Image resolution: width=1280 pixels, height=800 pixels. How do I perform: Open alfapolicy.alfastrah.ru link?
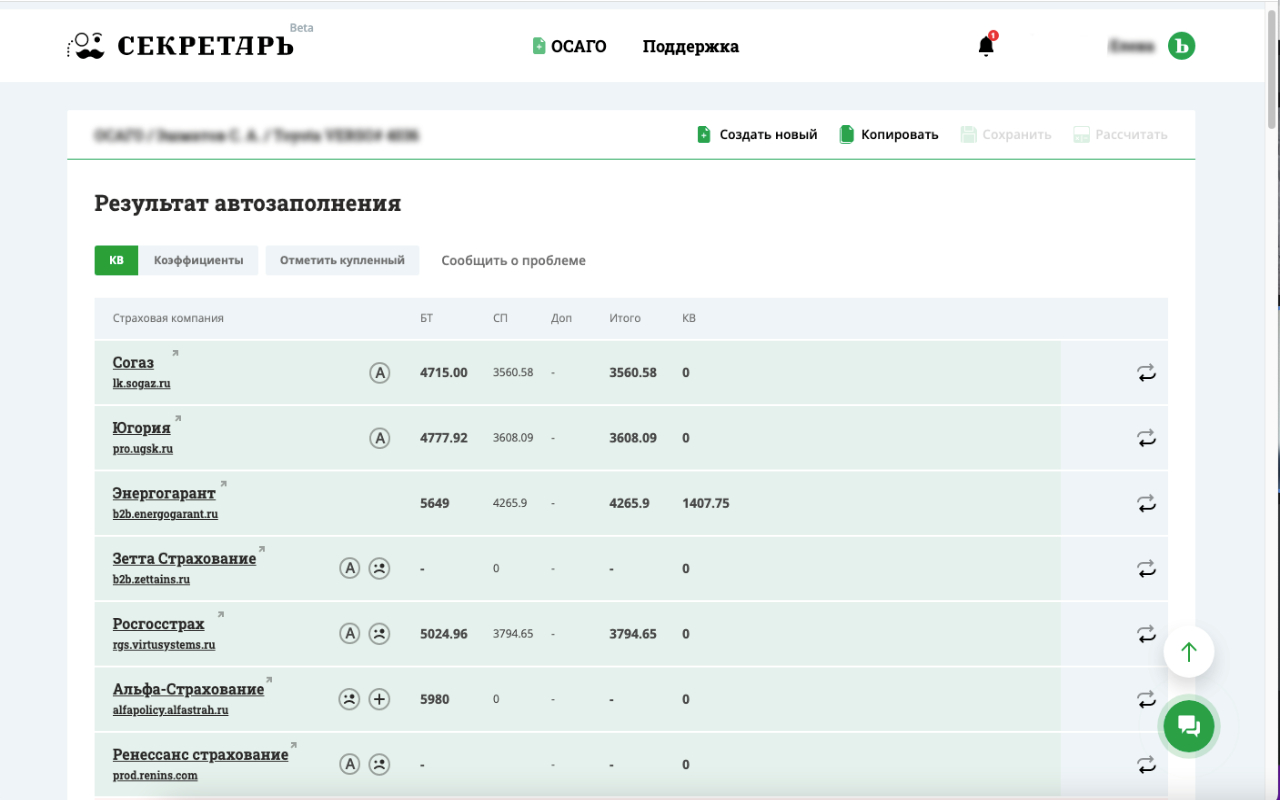[170, 710]
